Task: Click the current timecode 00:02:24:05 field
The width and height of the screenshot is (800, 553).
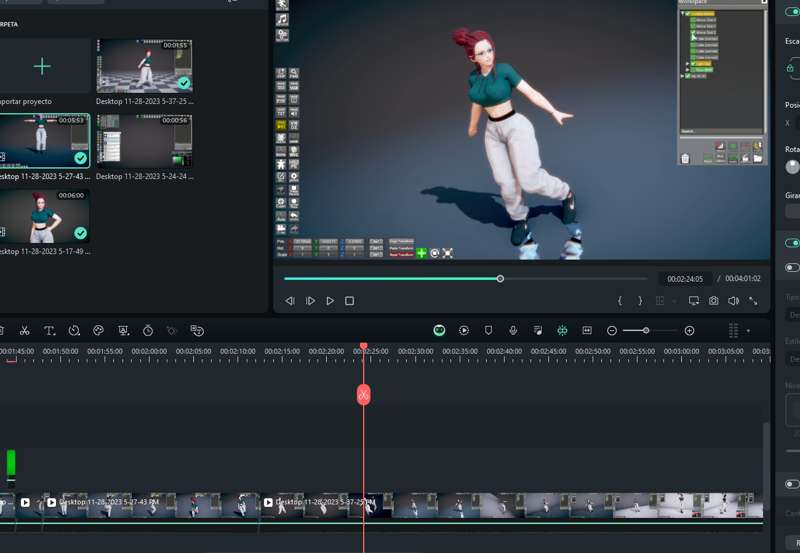Action: coord(685,279)
